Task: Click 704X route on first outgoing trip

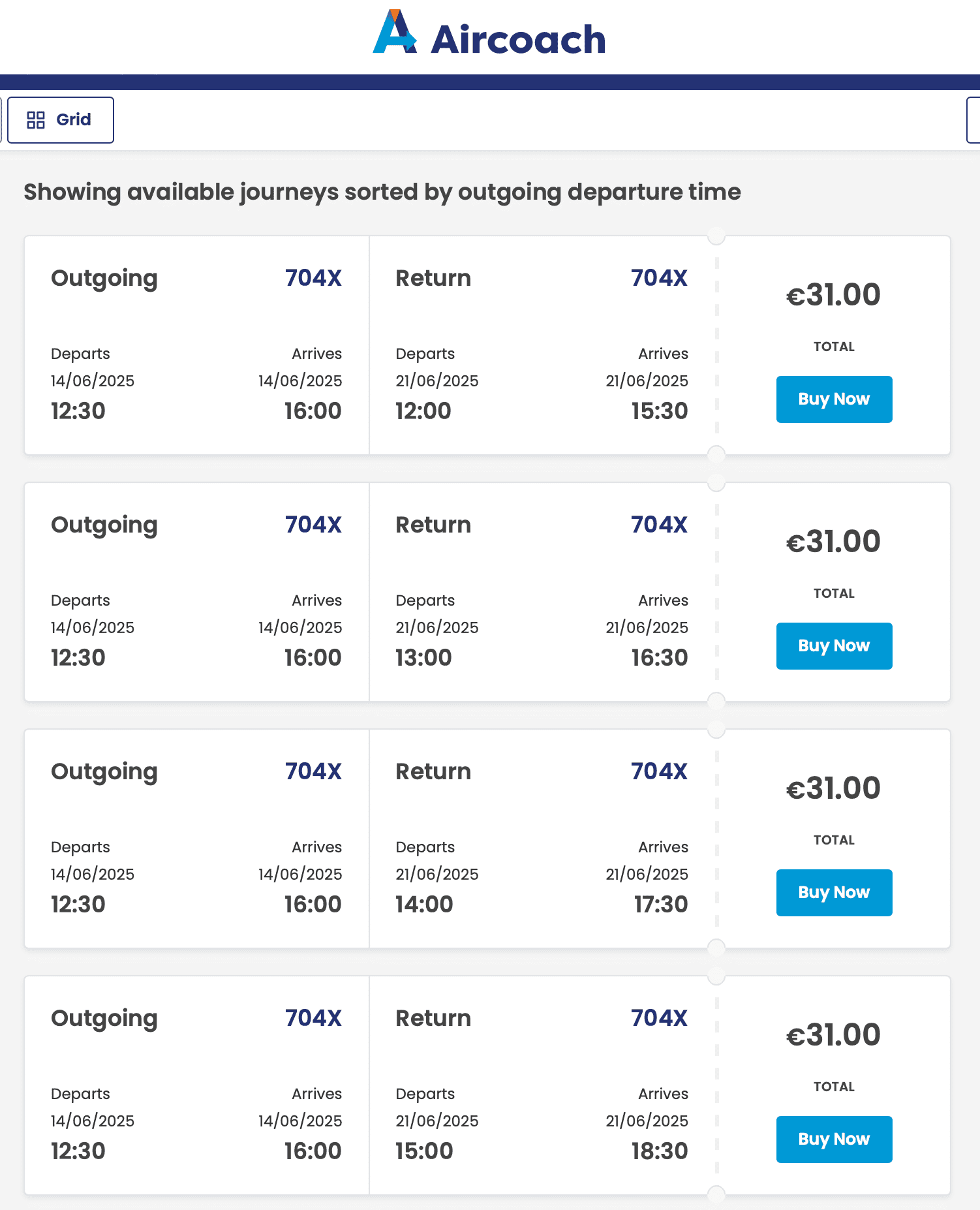Action: [313, 278]
